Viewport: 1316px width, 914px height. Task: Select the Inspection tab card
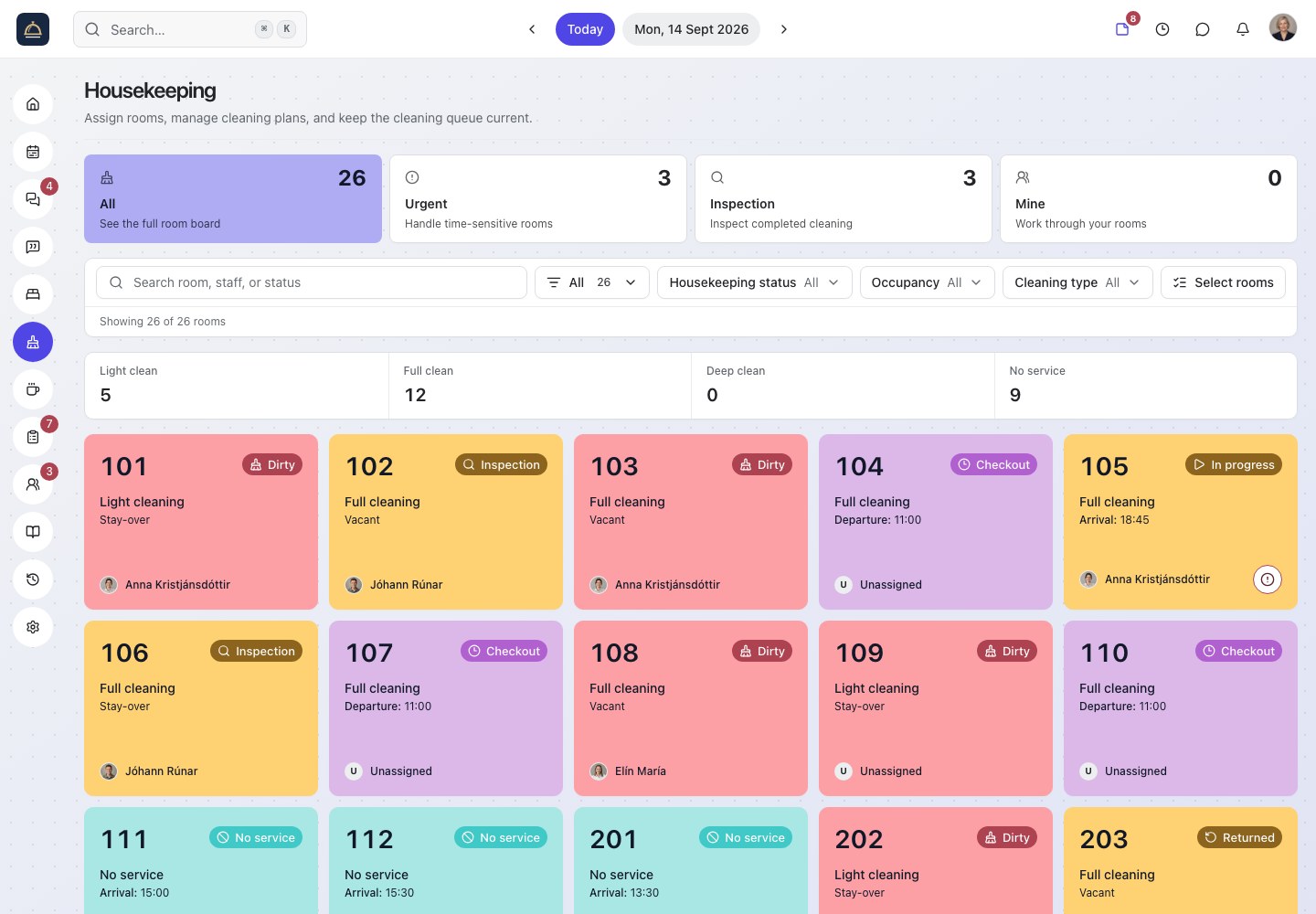click(x=844, y=198)
